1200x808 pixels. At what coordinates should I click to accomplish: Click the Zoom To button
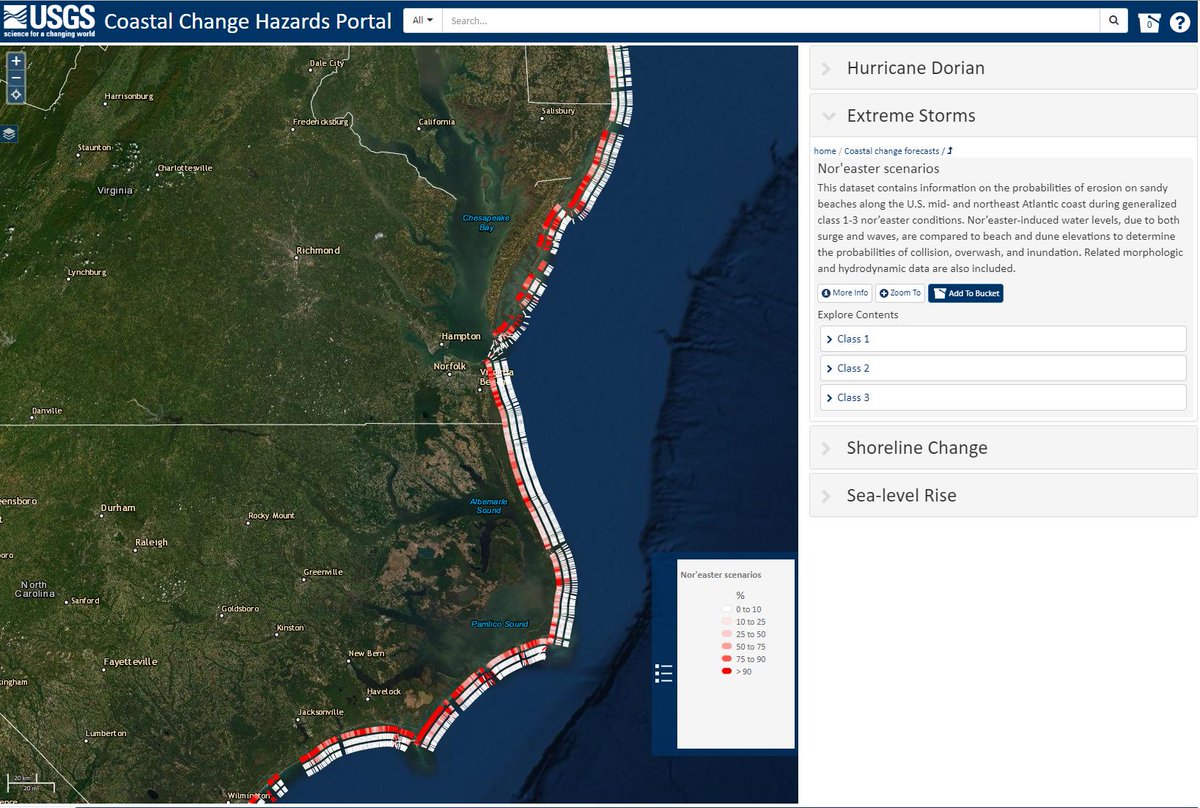[900, 293]
